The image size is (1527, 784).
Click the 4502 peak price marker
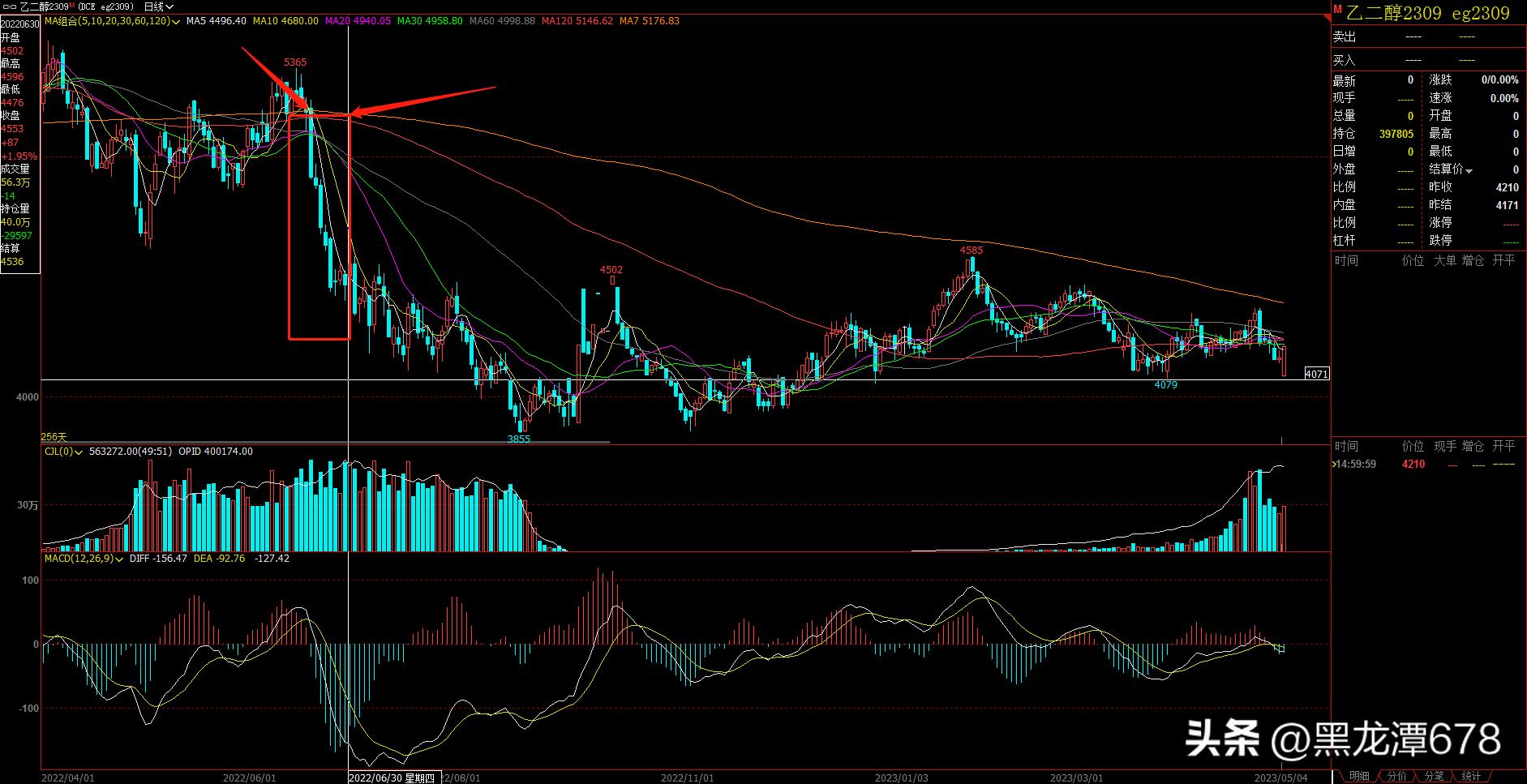tap(611, 270)
